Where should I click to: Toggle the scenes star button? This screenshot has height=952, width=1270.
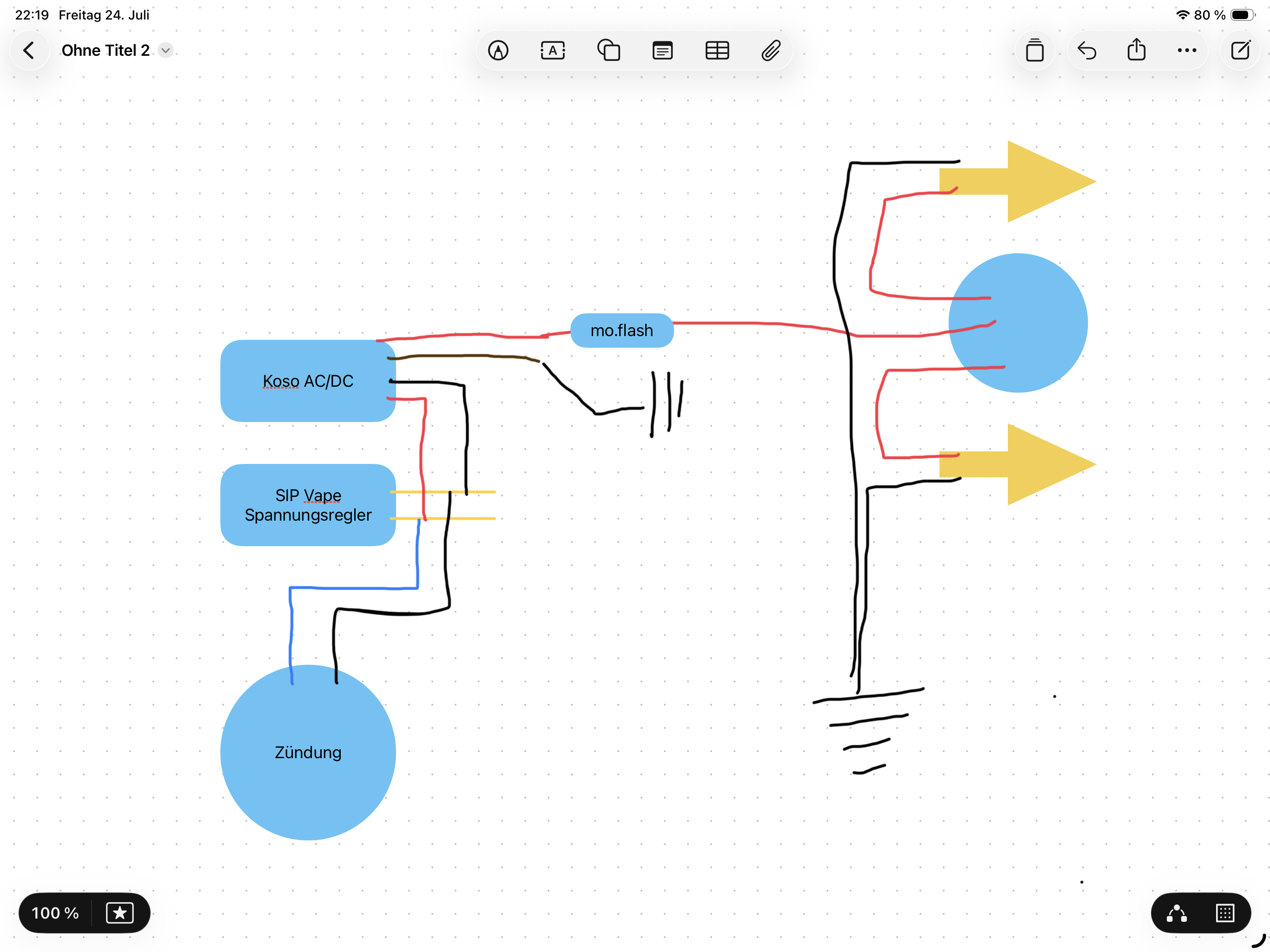point(119,912)
